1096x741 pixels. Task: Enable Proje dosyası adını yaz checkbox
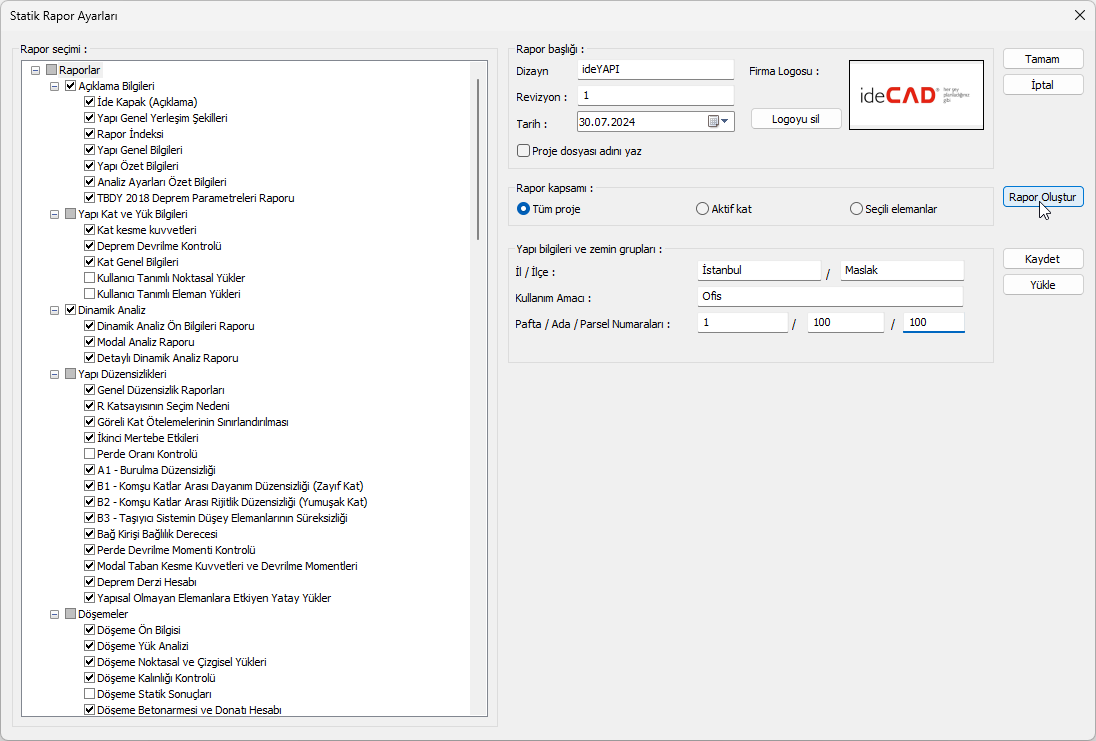tap(523, 151)
